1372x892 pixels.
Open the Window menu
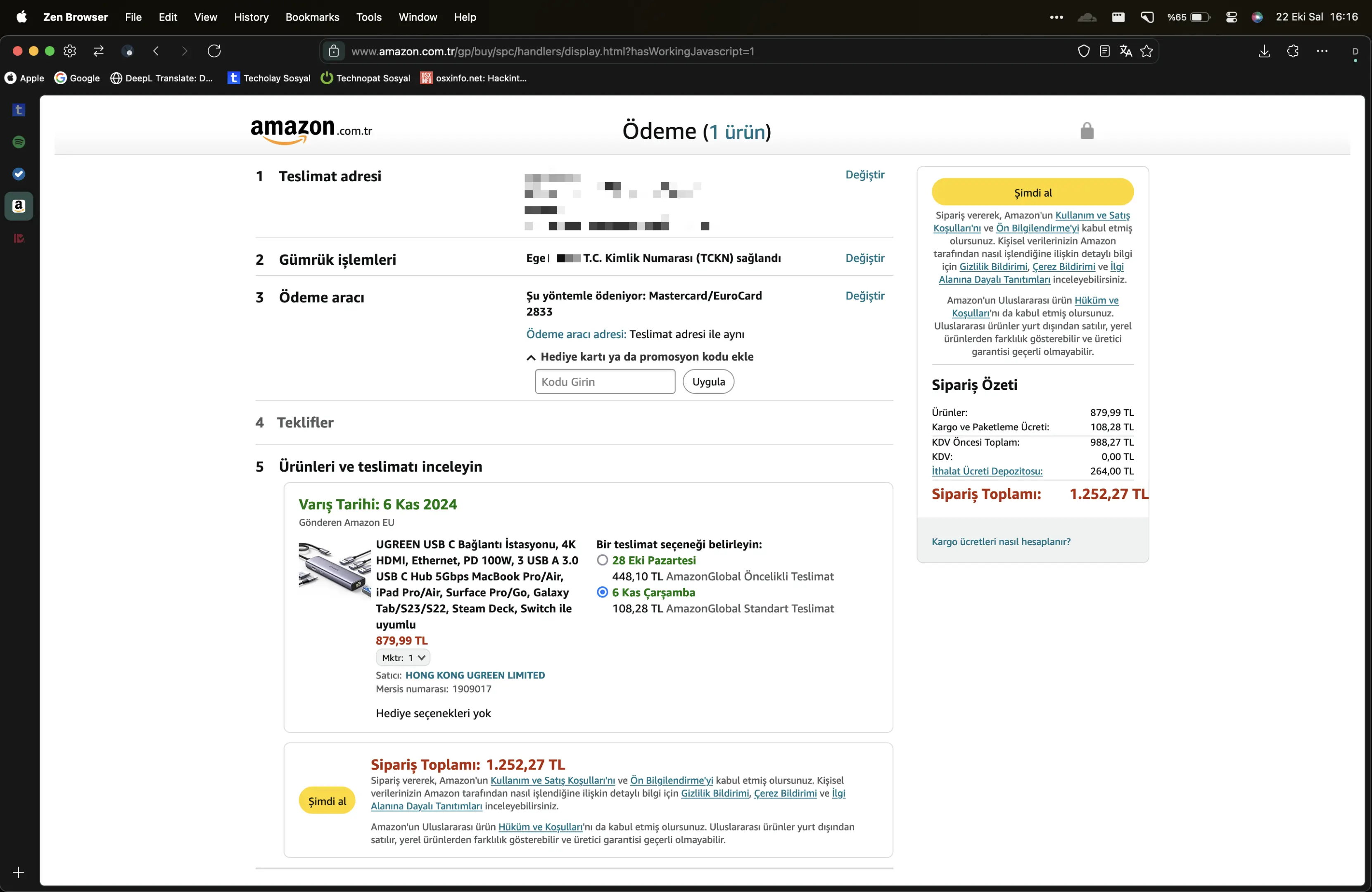click(418, 17)
